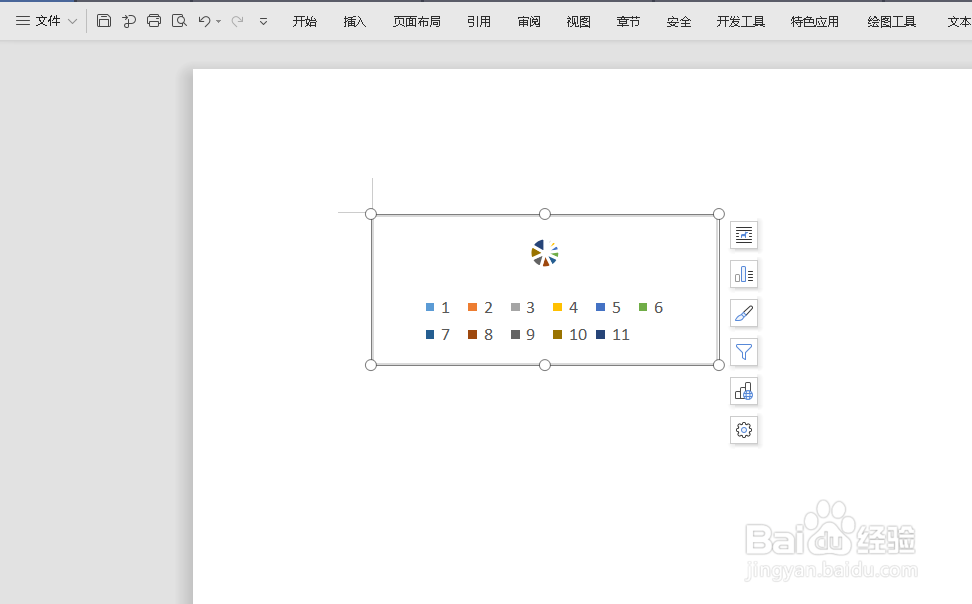Screen dimensions: 972x604
Task: Click the chart elements icon
Action: 744,274
